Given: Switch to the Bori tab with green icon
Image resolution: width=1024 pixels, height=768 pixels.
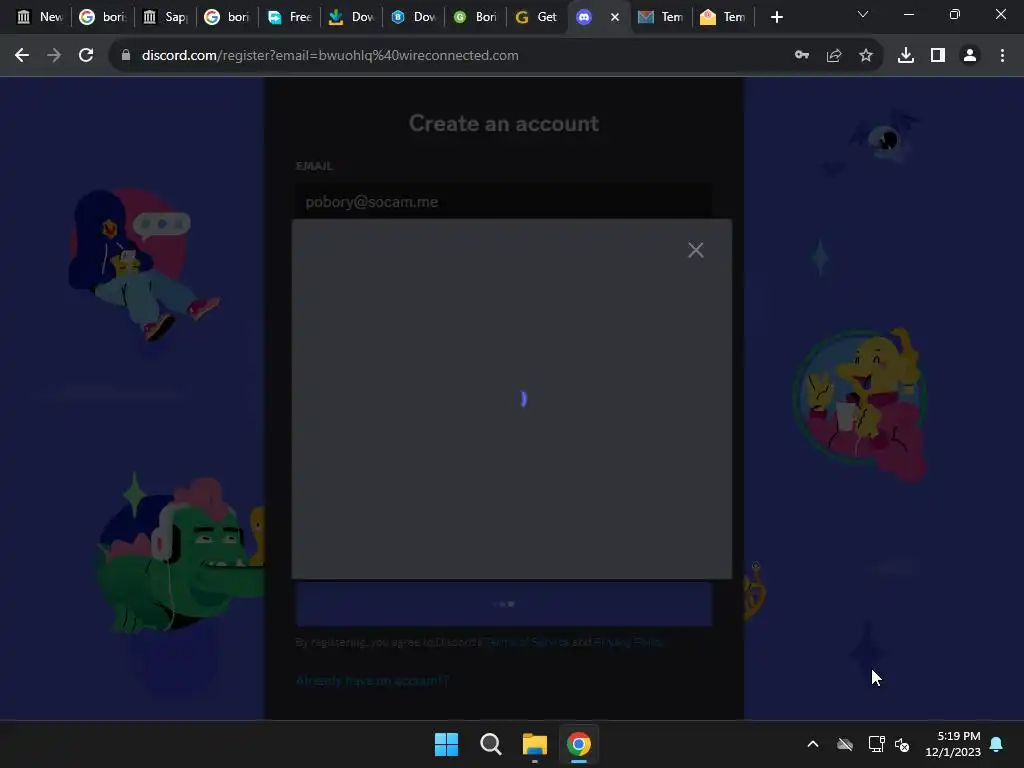Looking at the screenshot, I should [x=476, y=18].
